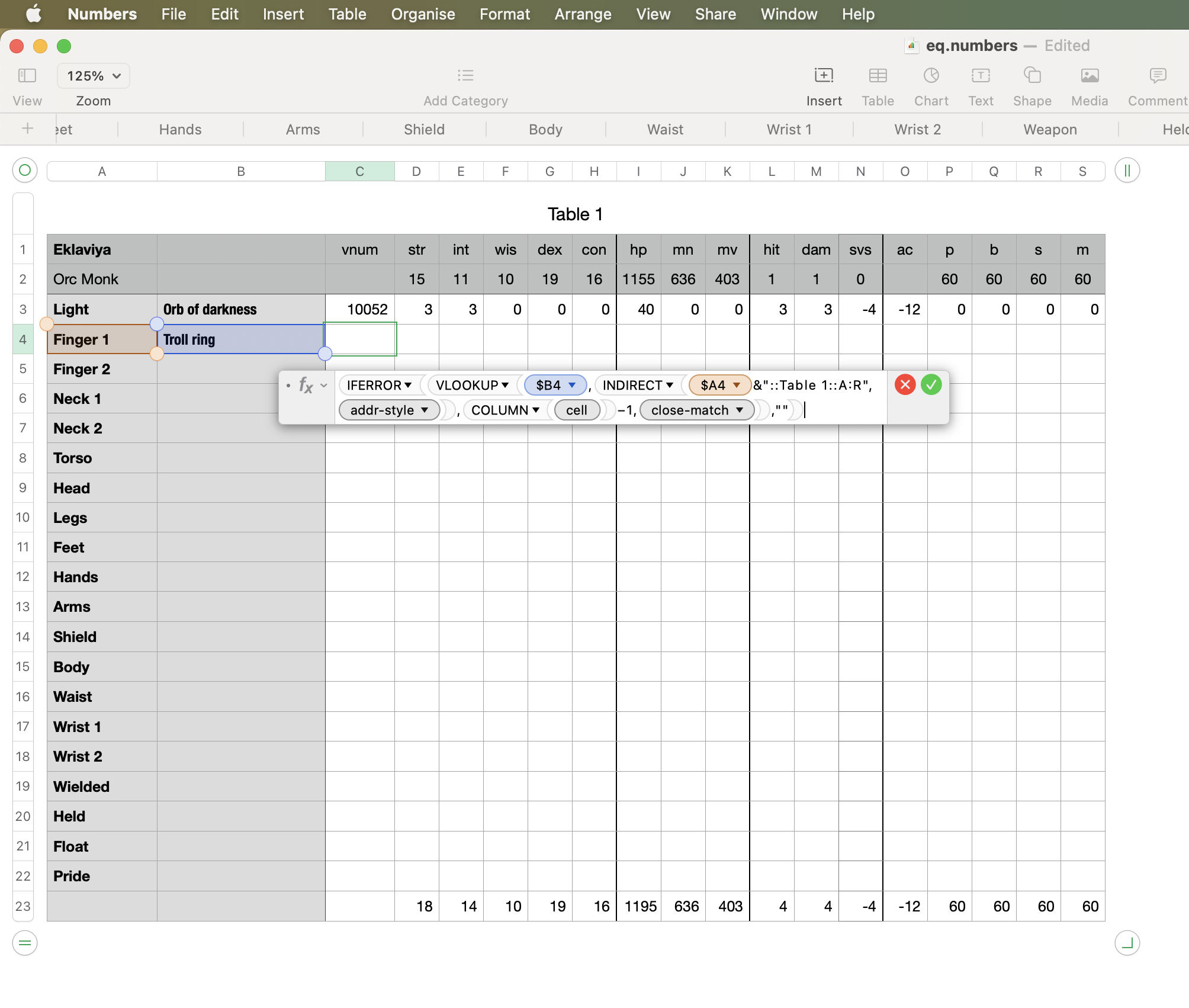Open the Shape toolbar icon
Screen dimensions: 1189x1008
[x=1032, y=76]
